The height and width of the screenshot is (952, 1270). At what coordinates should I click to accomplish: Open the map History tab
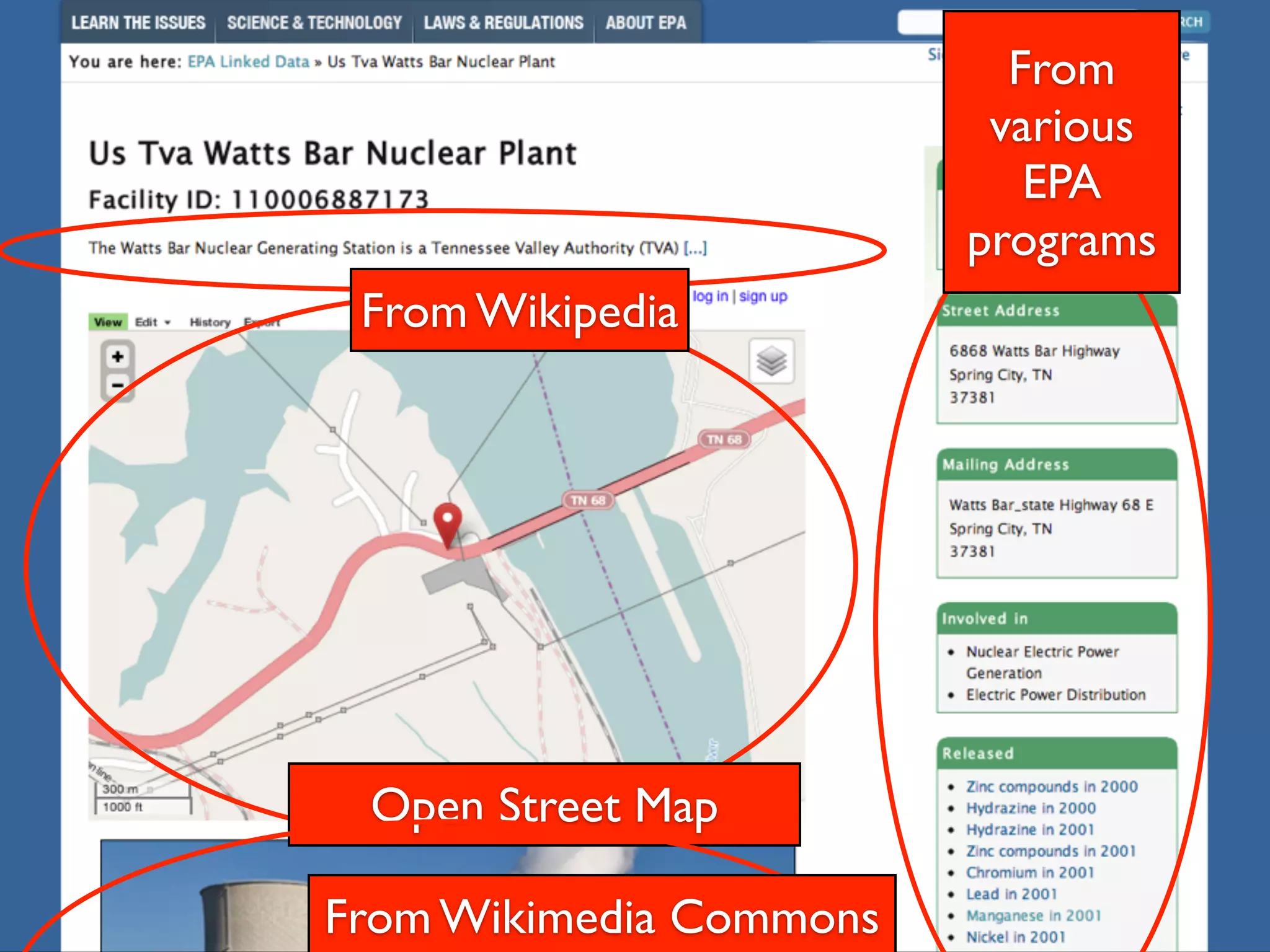click(210, 322)
